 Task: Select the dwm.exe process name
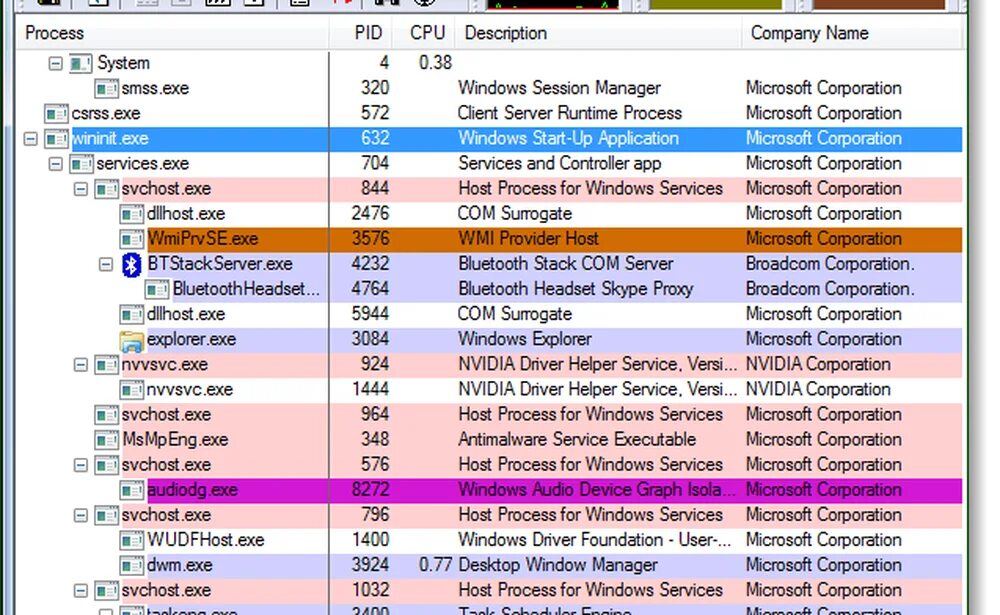pos(179,566)
